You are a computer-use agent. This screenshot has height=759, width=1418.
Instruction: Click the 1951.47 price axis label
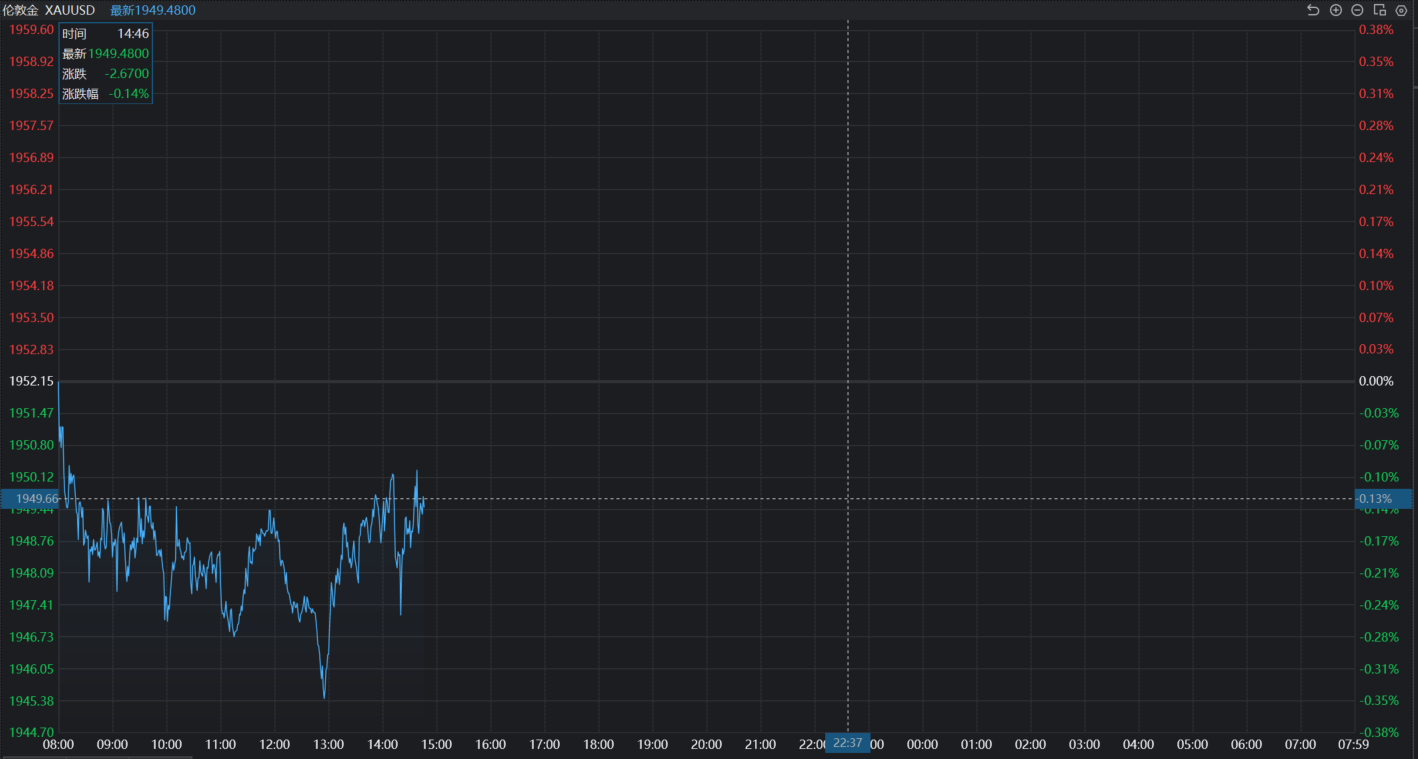click(x=31, y=413)
